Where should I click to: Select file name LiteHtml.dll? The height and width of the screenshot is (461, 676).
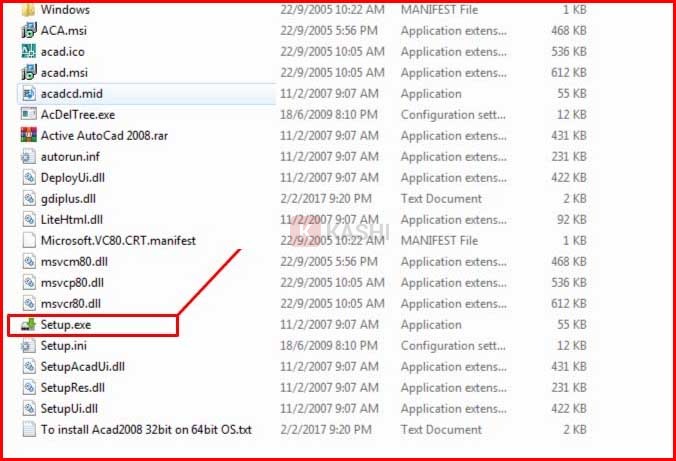72,220
